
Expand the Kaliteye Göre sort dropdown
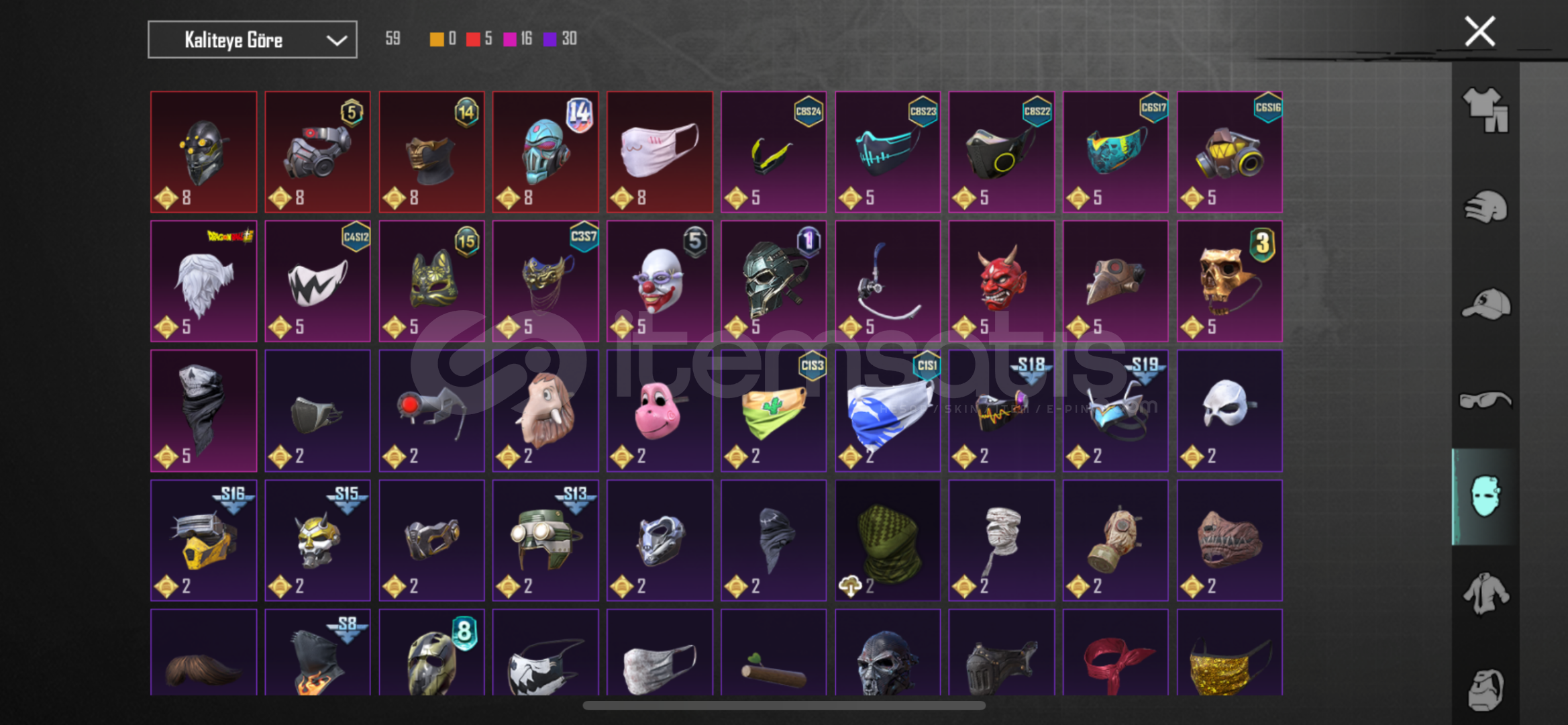point(252,40)
